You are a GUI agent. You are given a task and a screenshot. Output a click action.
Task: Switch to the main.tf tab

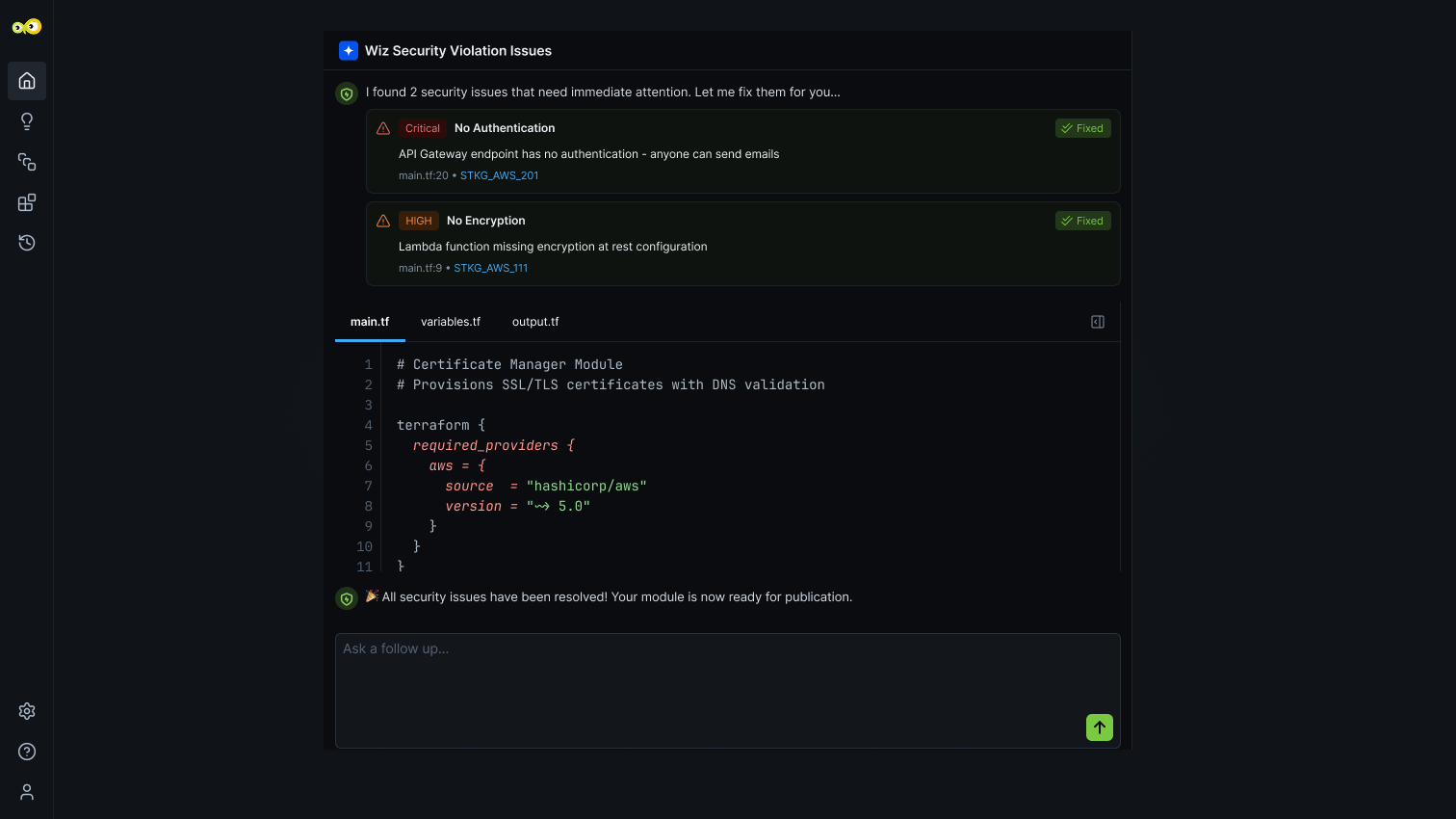click(370, 322)
